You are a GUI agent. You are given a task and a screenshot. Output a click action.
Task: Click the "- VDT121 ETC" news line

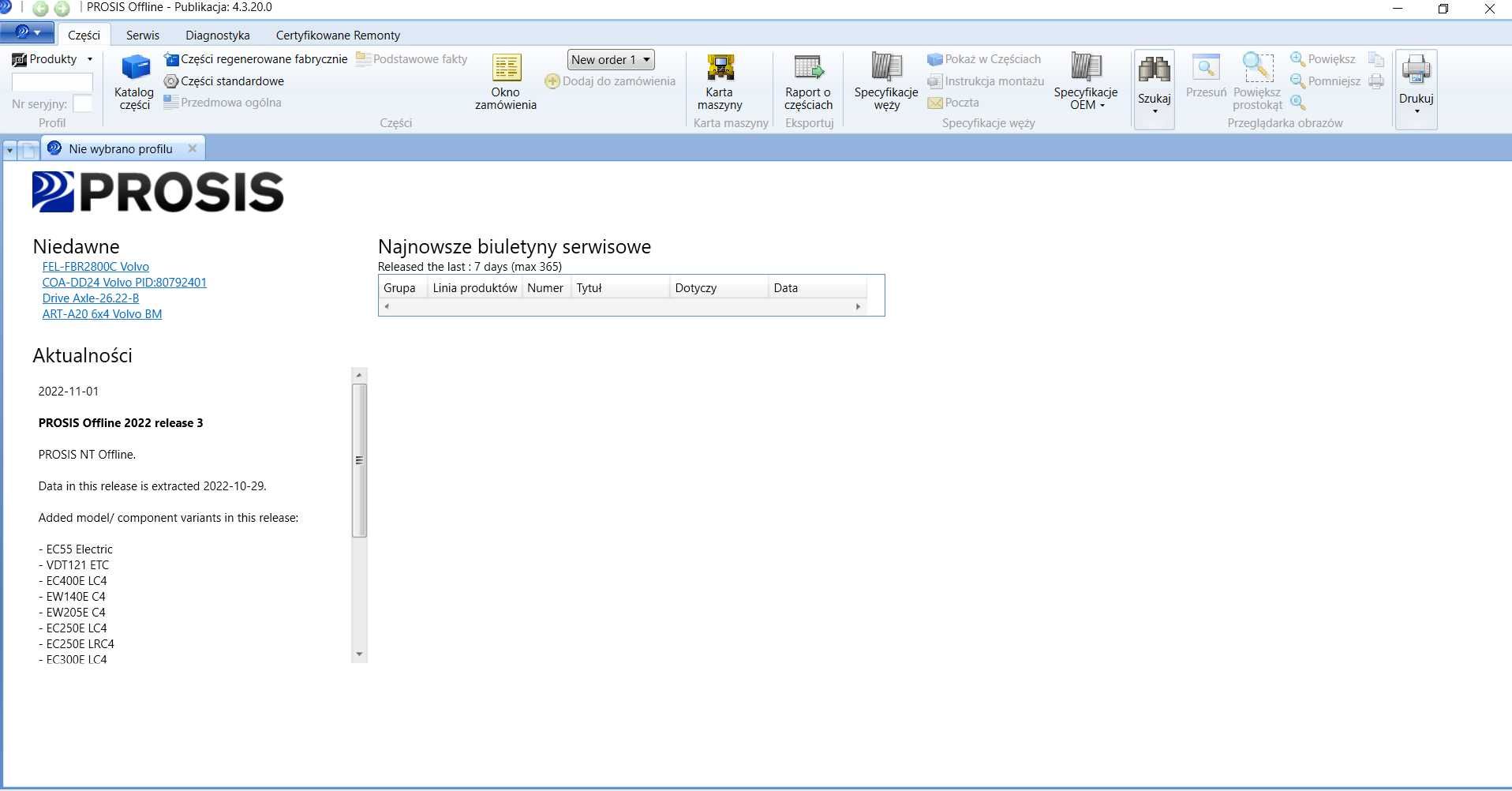(x=74, y=565)
